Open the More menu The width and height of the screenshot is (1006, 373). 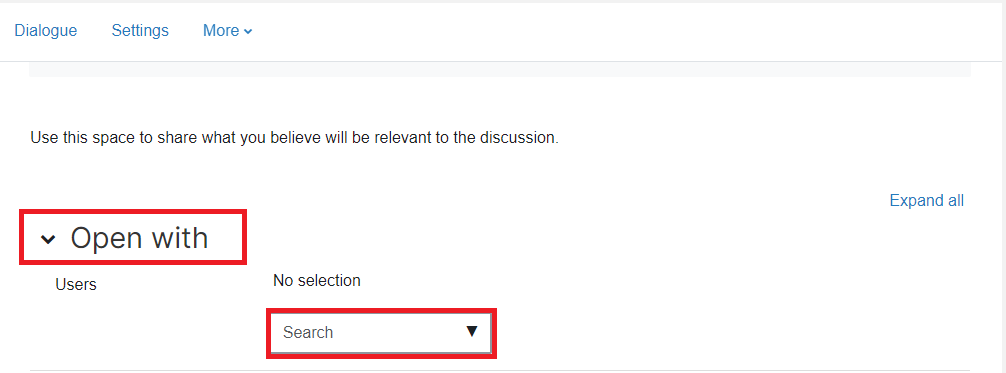click(228, 31)
